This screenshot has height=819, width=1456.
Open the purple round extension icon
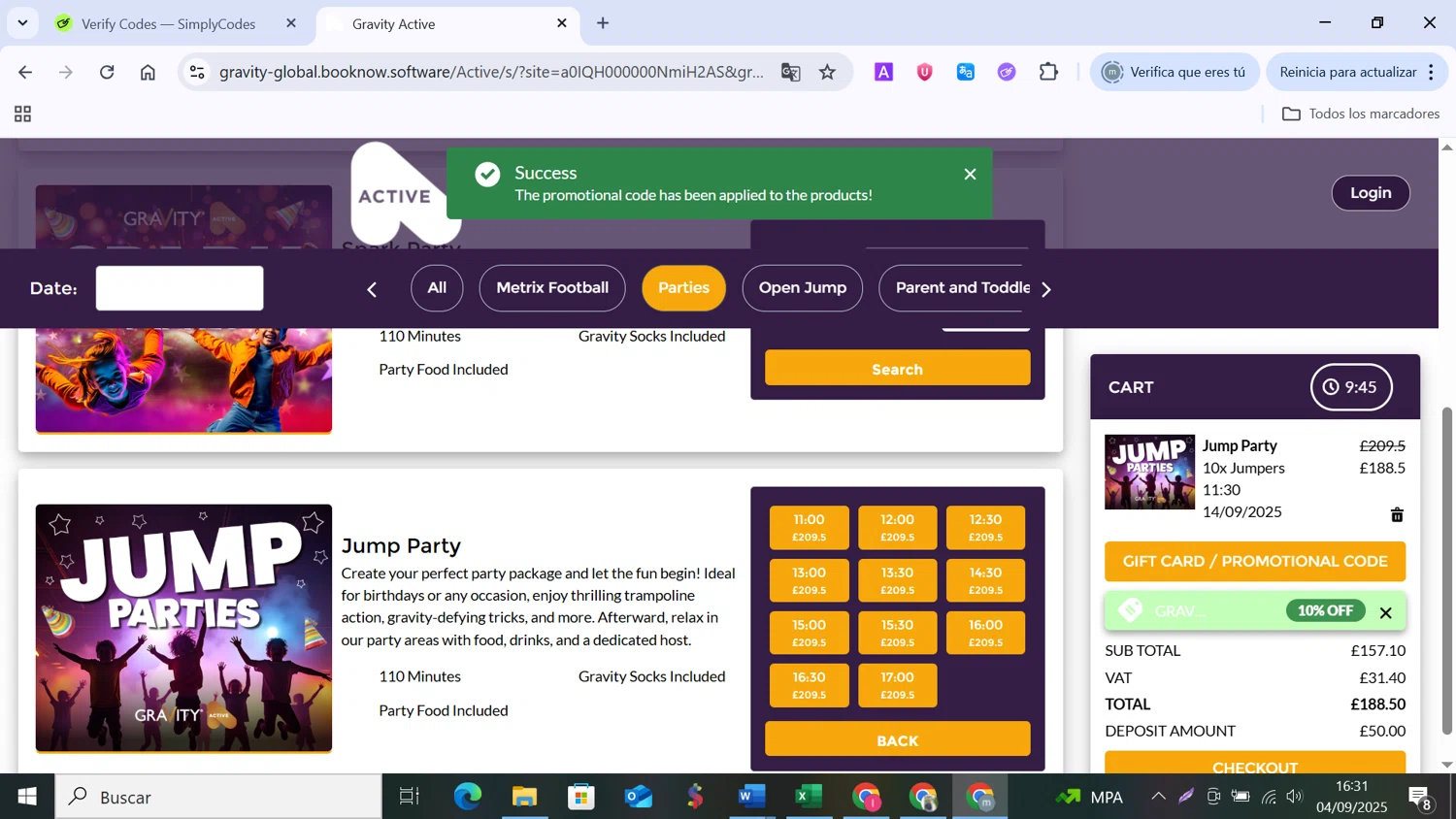(1007, 72)
